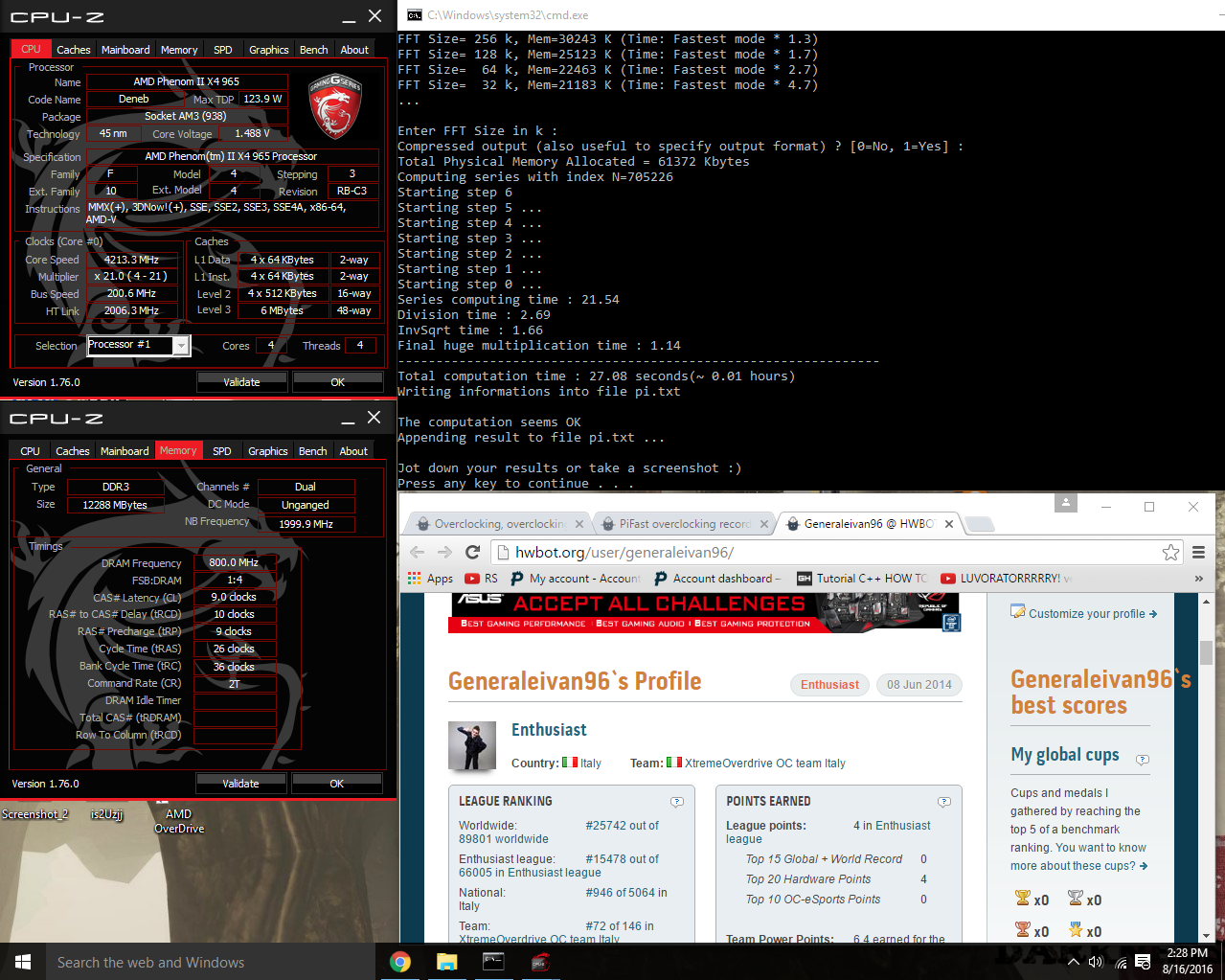
Task: Open the LUVORATORRRRY YouTube bookmark
Action: 1006,579
